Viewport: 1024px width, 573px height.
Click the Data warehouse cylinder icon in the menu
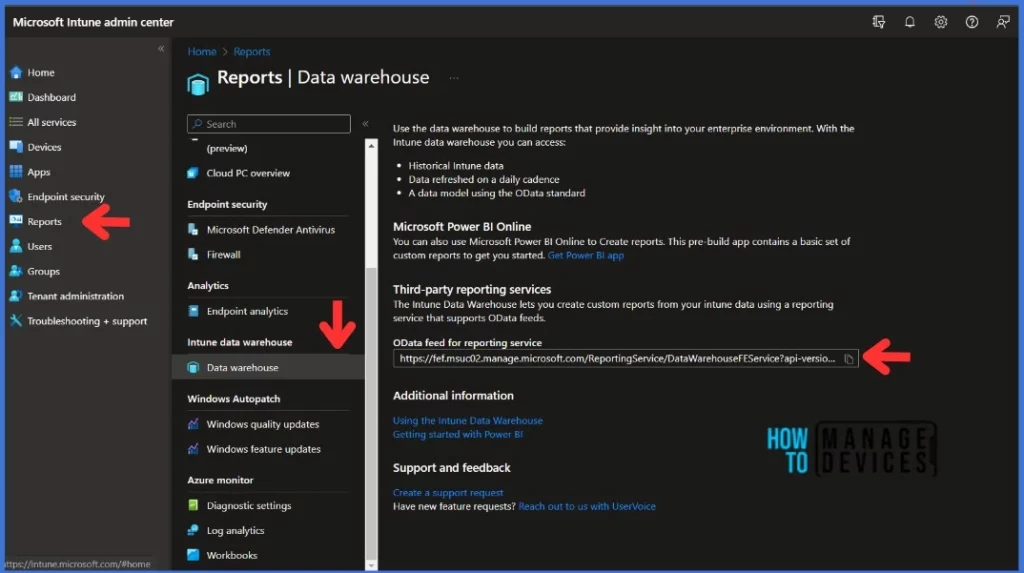pyautogui.click(x=193, y=368)
